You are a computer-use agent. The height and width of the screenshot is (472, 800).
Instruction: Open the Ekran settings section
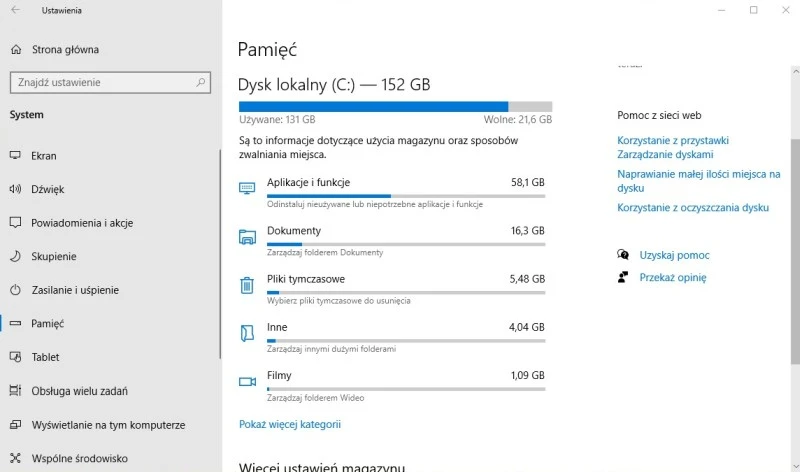[x=44, y=156]
